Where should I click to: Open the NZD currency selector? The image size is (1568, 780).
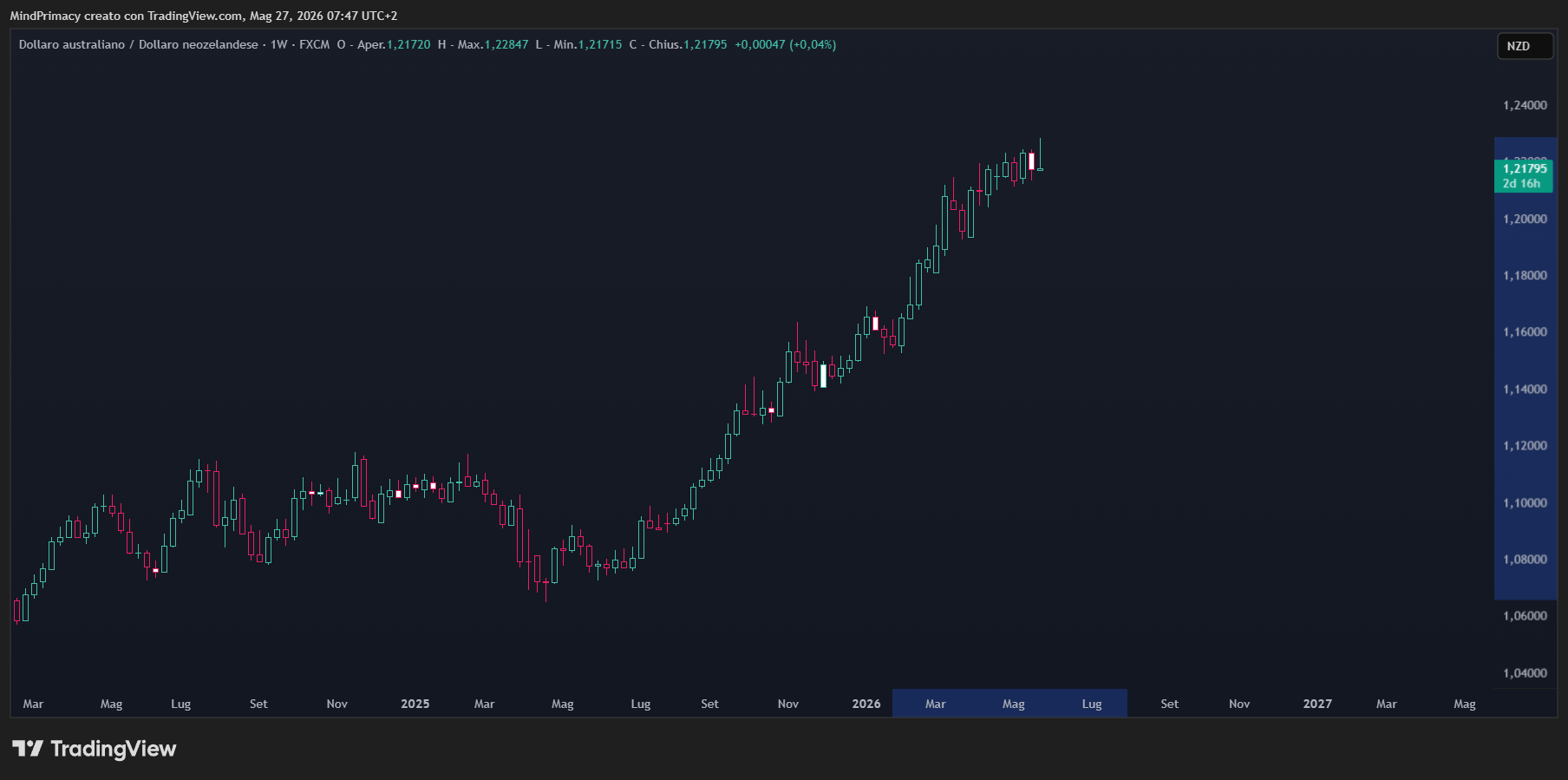1525,46
